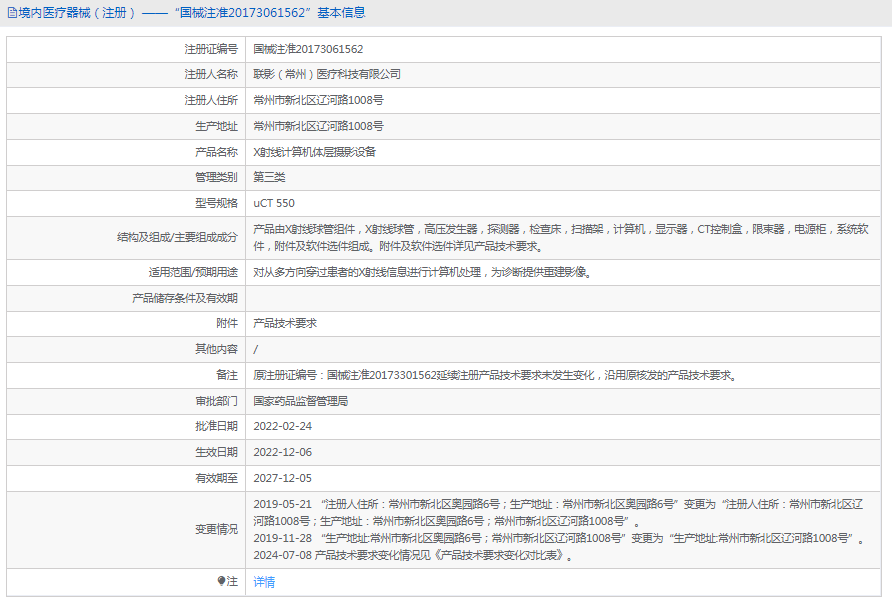892x601 pixels.
Task: Select the 批准日期 label
Action: [216, 426]
